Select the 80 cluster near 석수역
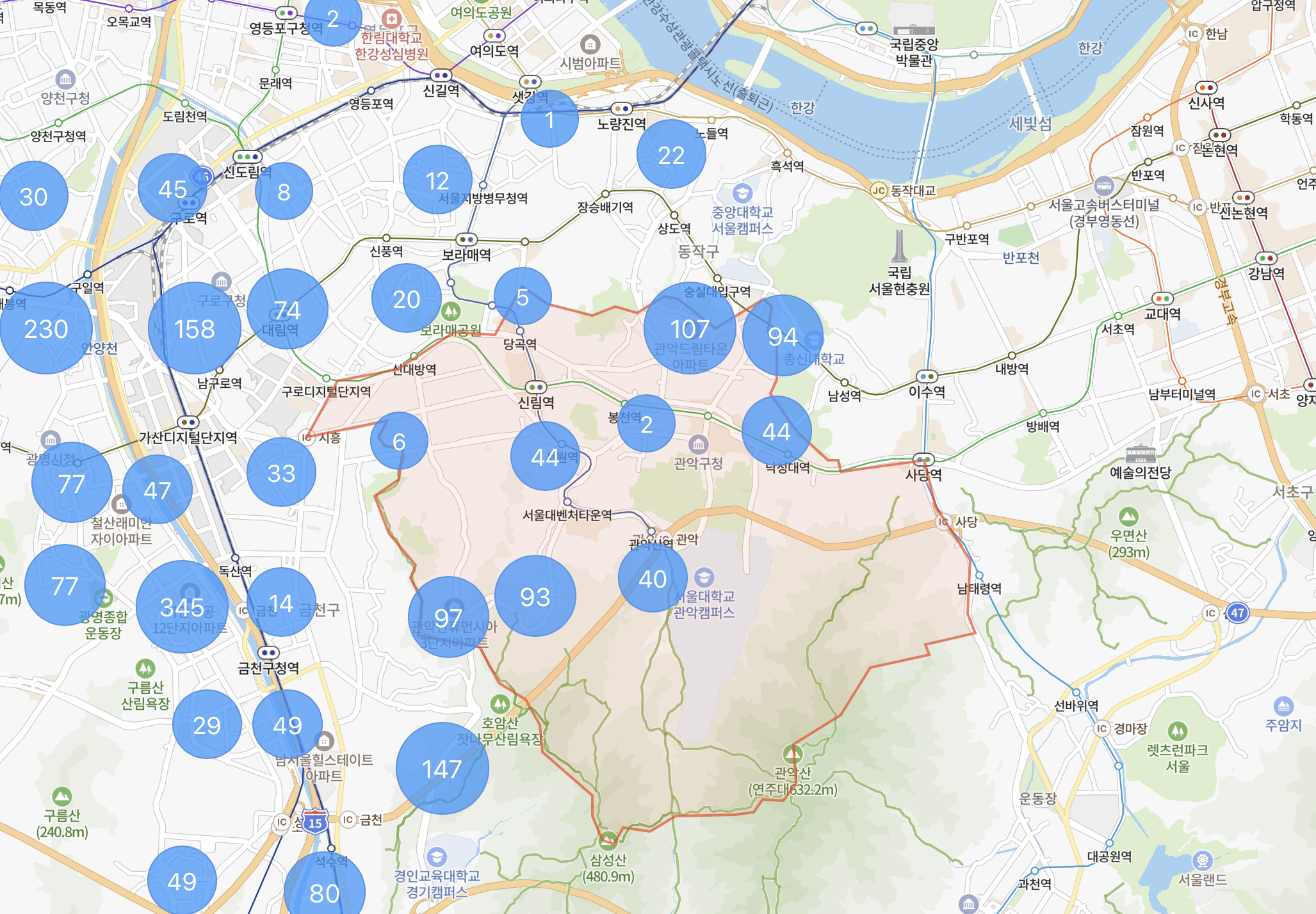 click(x=325, y=892)
